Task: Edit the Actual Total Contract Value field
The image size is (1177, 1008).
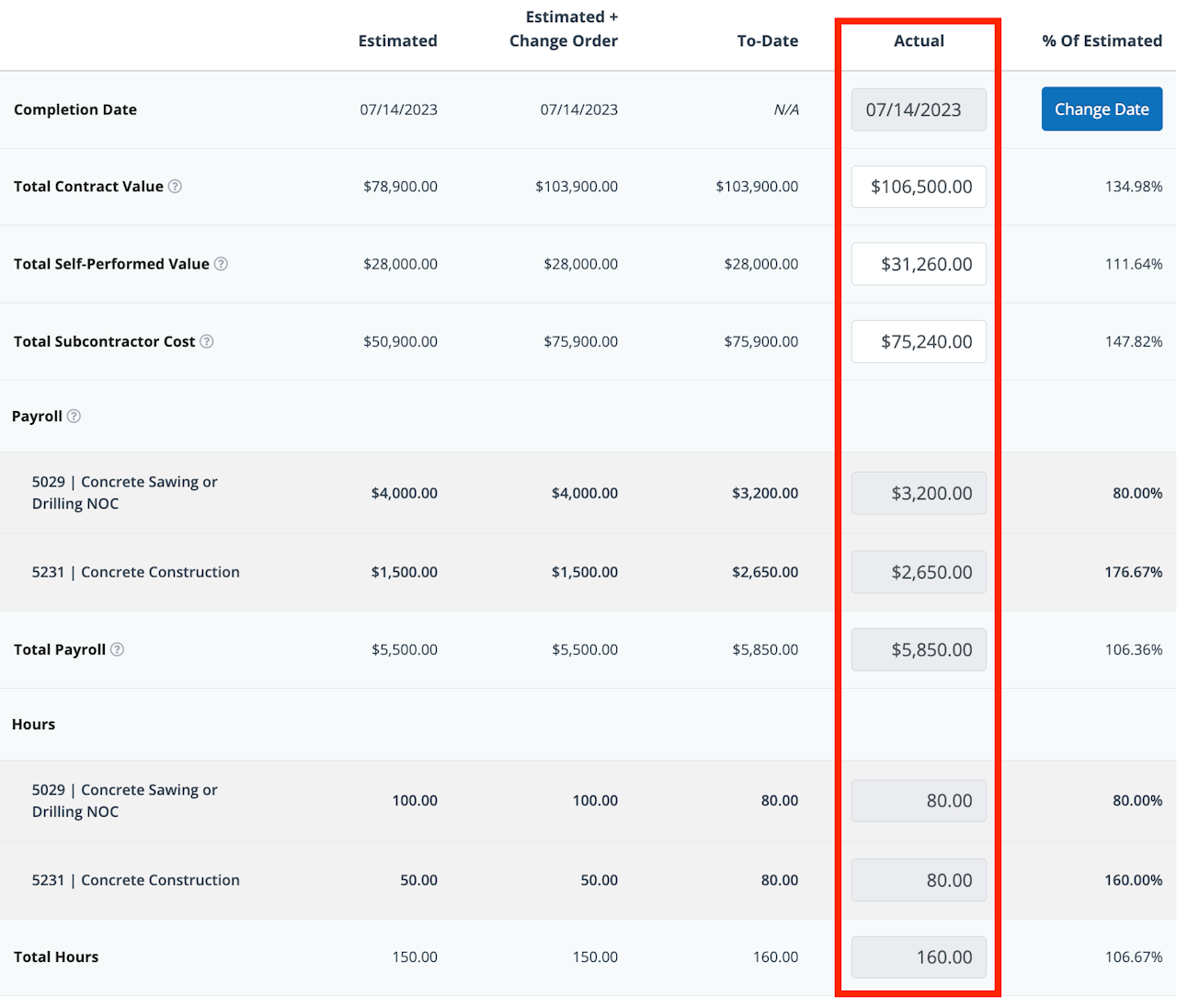Action: coord(918,187)
